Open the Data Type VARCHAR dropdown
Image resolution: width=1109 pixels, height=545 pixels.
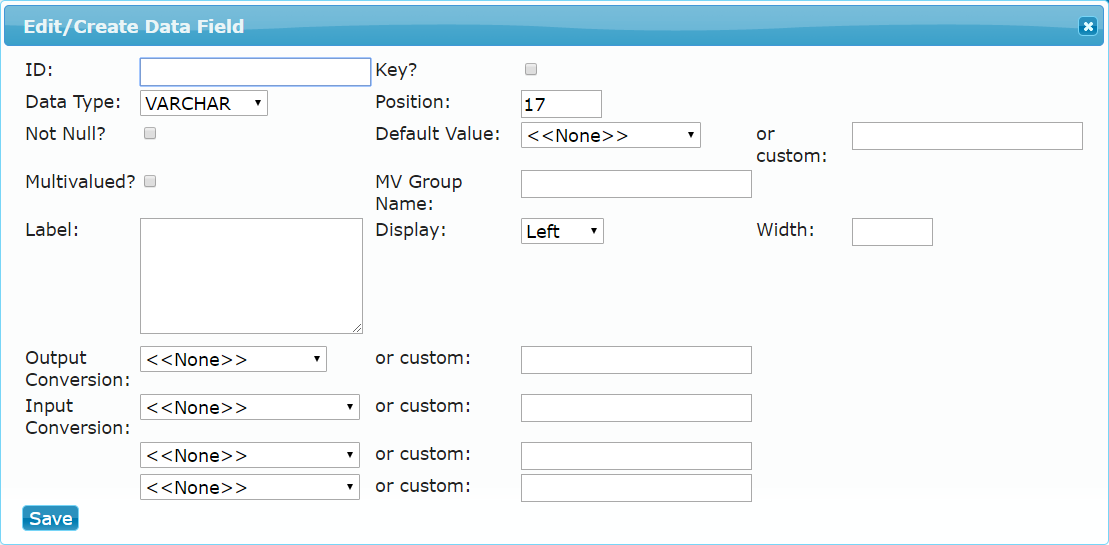[204, 103]
